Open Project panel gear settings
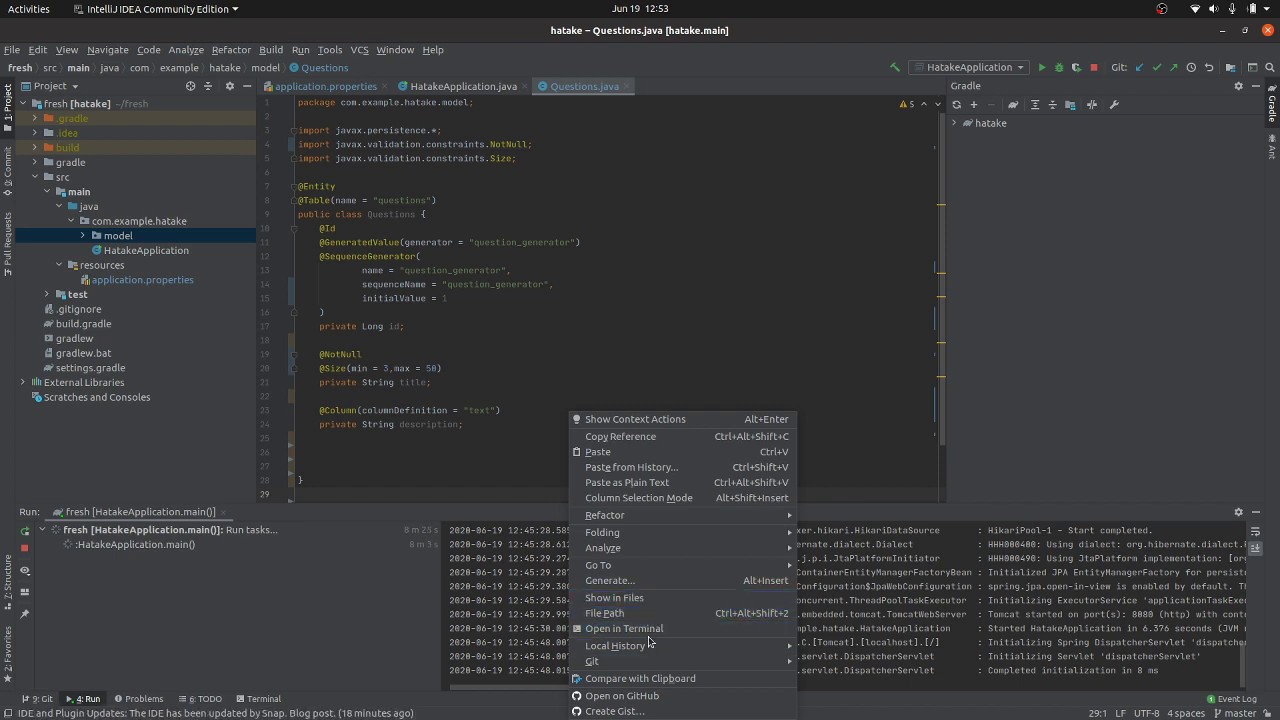The image size is (1280, 720). pyautogui.click(x=229, y=86)
